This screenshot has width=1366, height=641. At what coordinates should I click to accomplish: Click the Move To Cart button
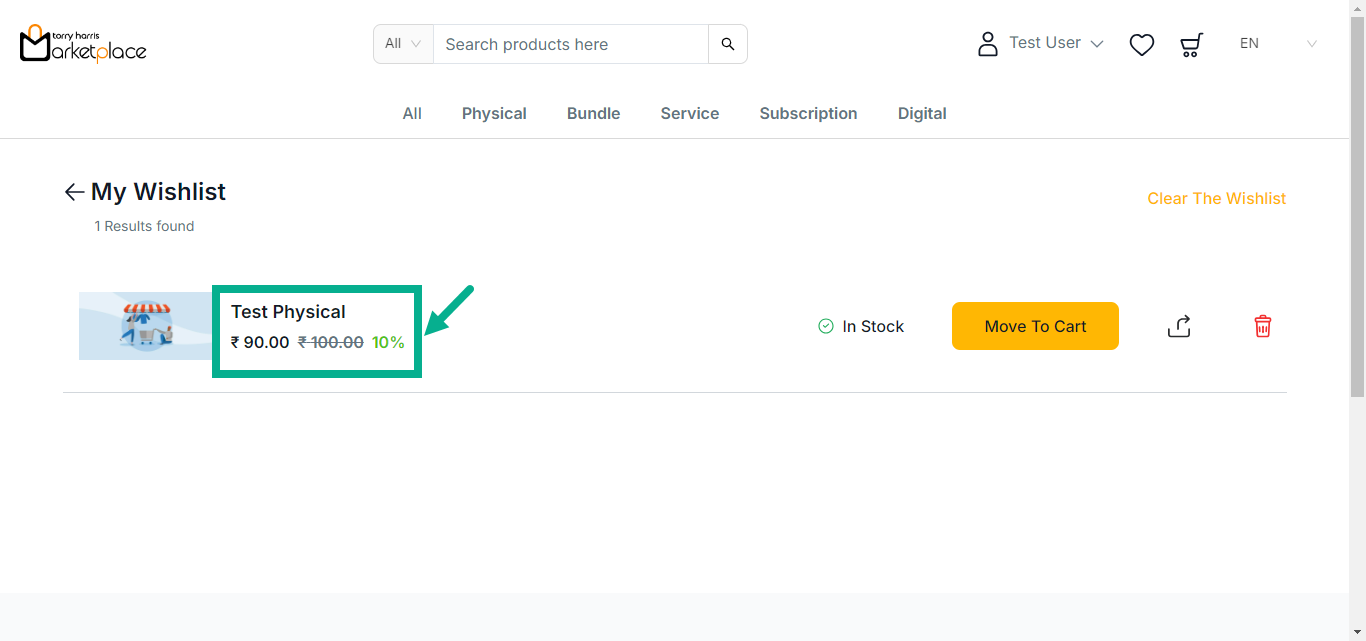click(1035, 326)
